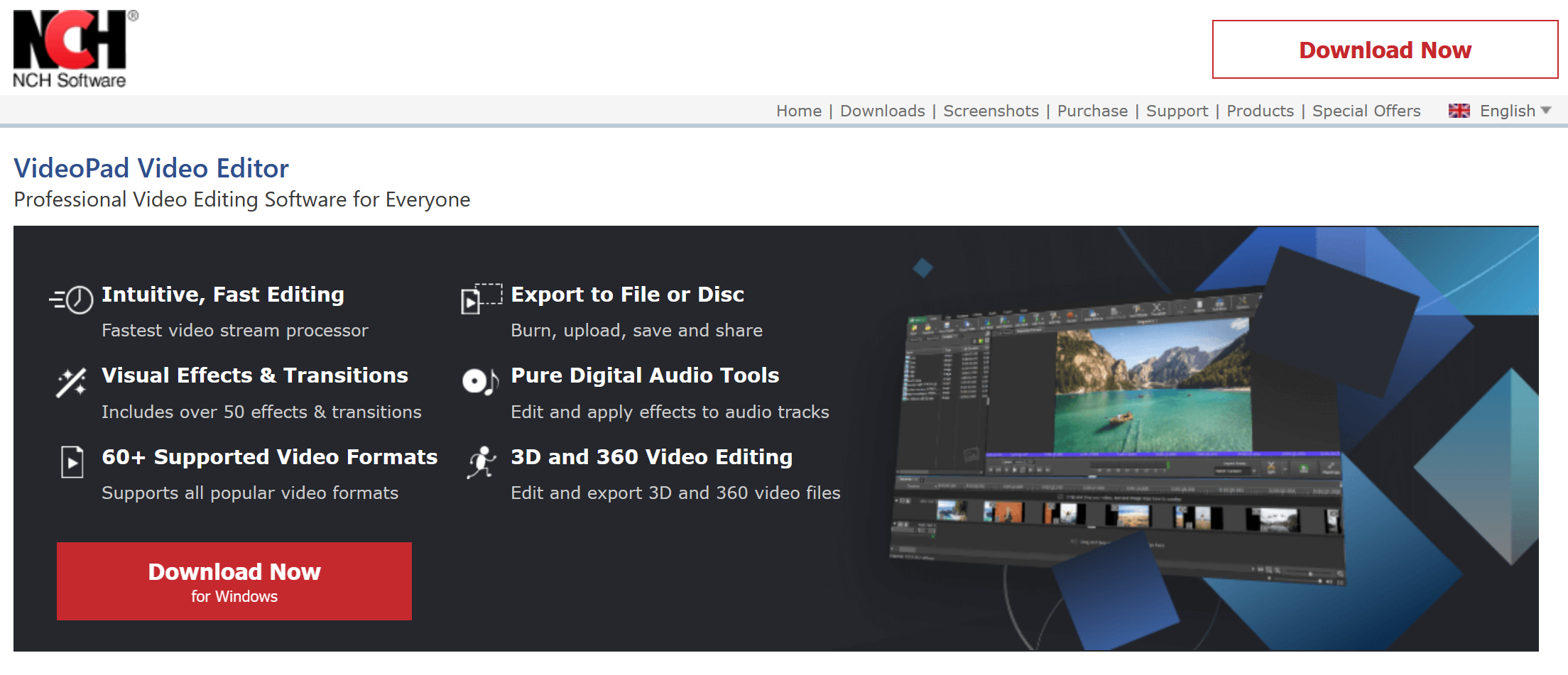This screenshot has width=1568, height=675.
Task: Click 'Fastest video stream processor' text
Action: [x=235, y=331]
